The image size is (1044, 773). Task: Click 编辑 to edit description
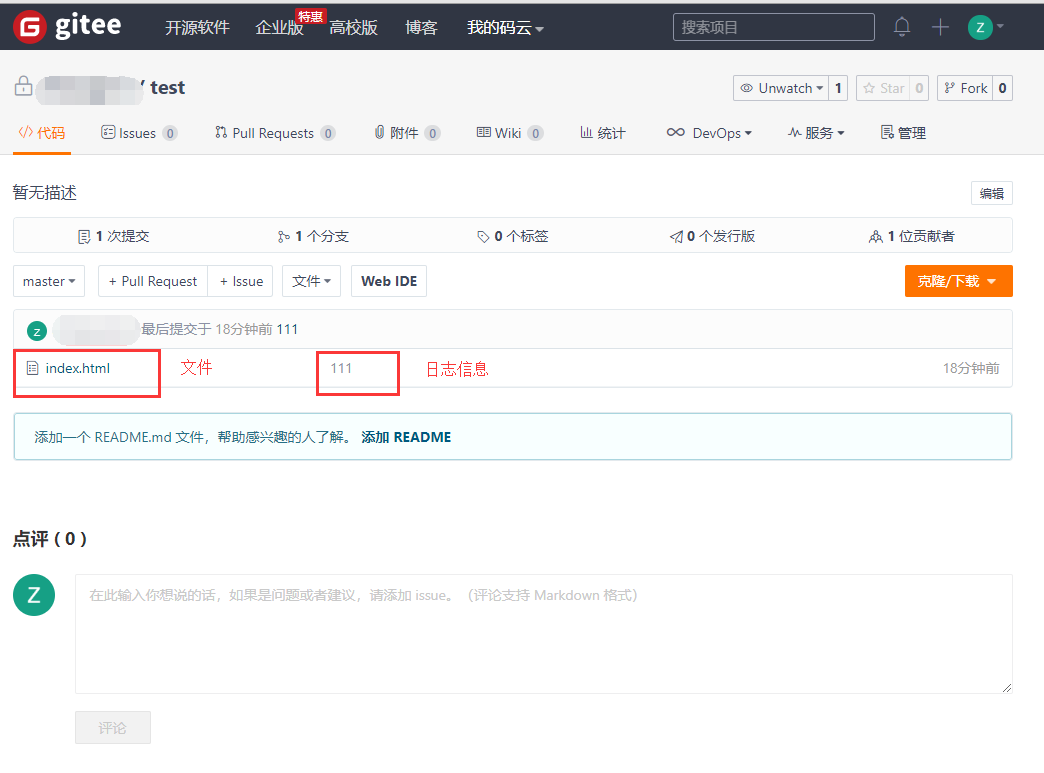coord(991,193)
